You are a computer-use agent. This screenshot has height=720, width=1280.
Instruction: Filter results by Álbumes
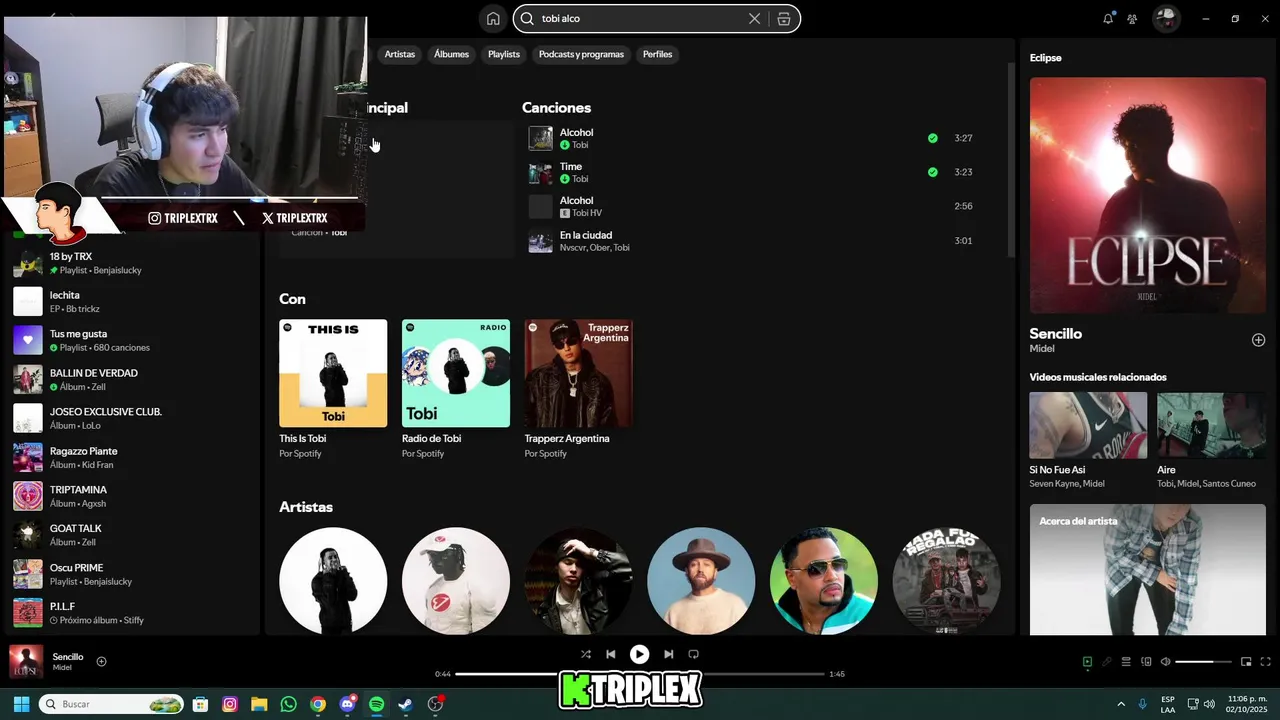[x=451, y=54]
